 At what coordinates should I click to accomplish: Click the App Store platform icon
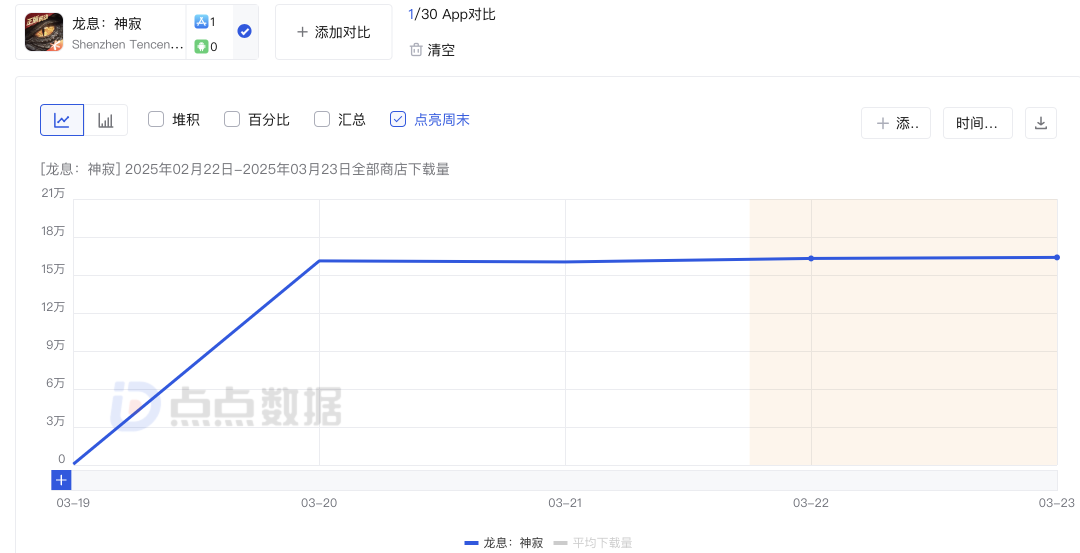point(201,21)
